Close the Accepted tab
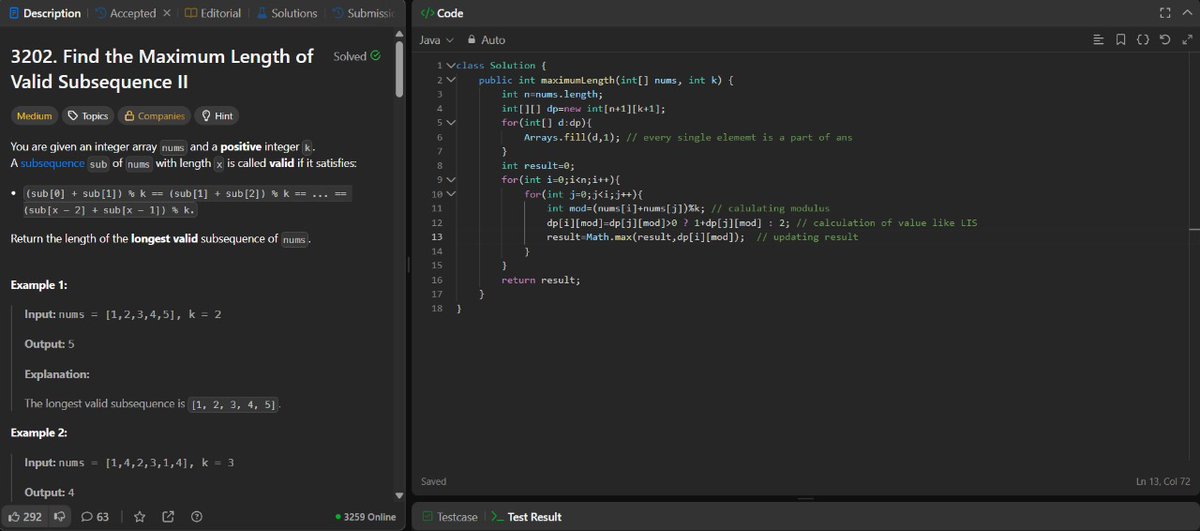The height and width of the screenshot is (531, 1200). coord(166,13)
